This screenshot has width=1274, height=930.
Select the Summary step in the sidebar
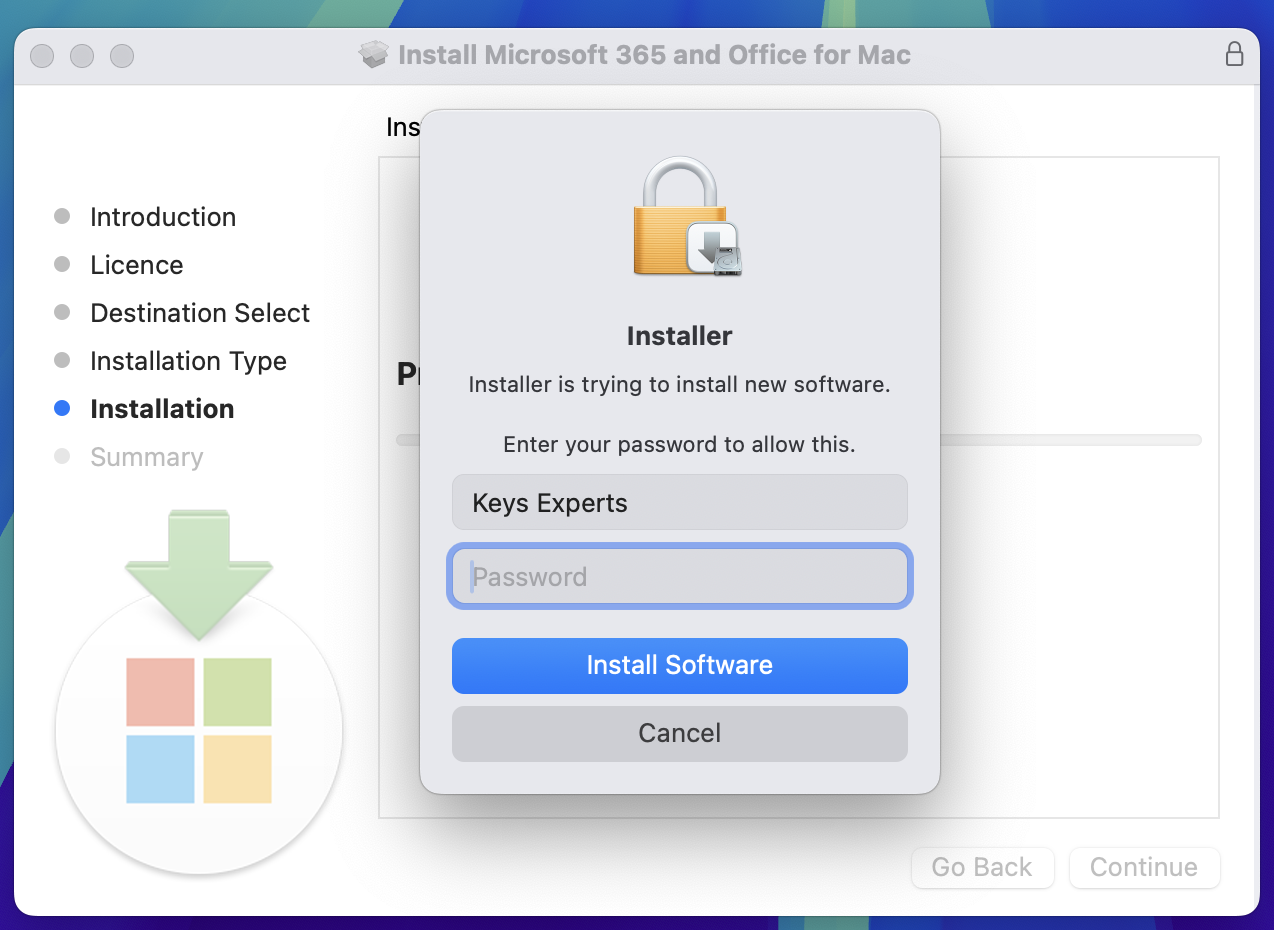tap(146, 457)
